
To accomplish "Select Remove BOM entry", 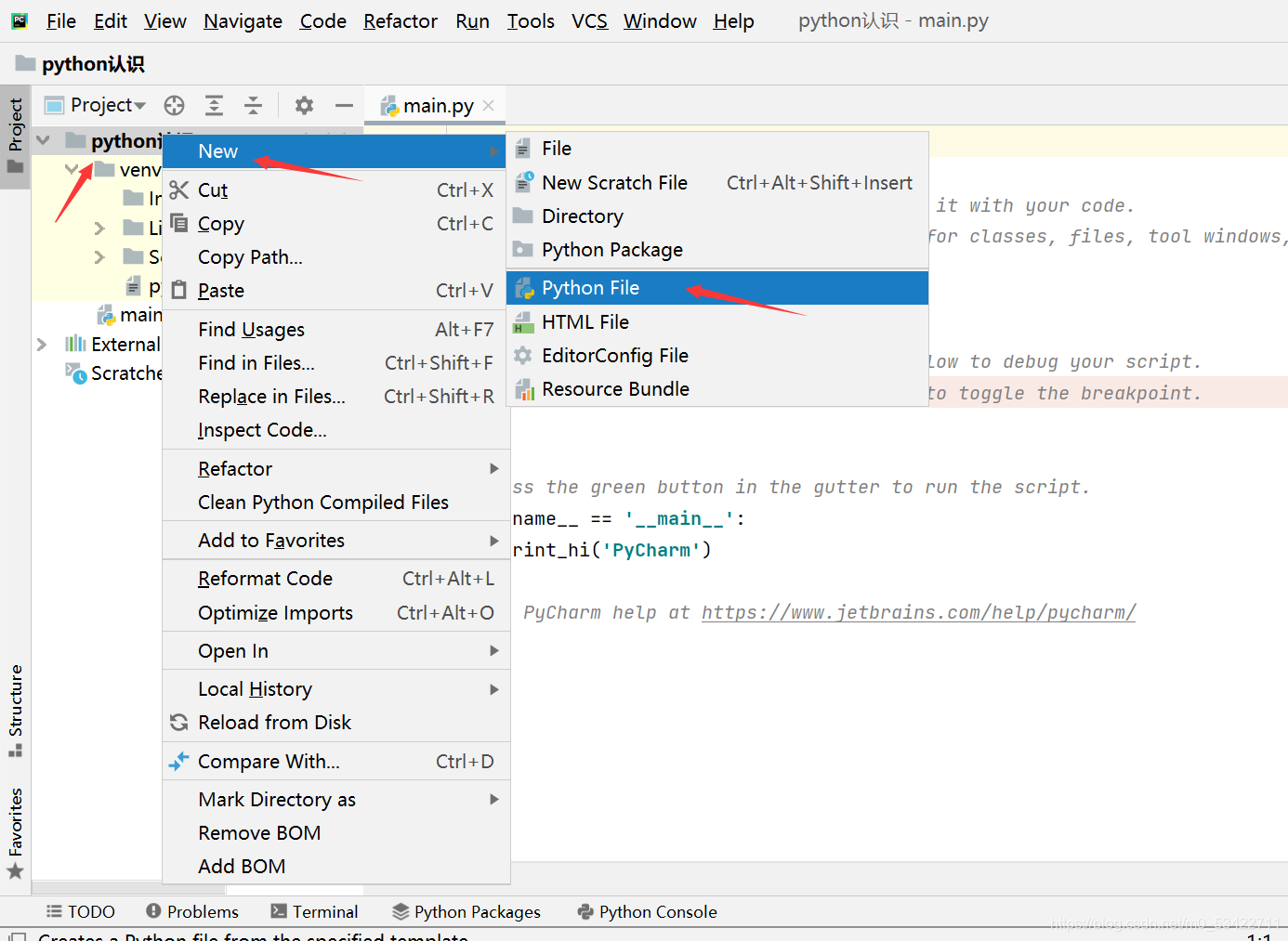I will tap(336, 832).
